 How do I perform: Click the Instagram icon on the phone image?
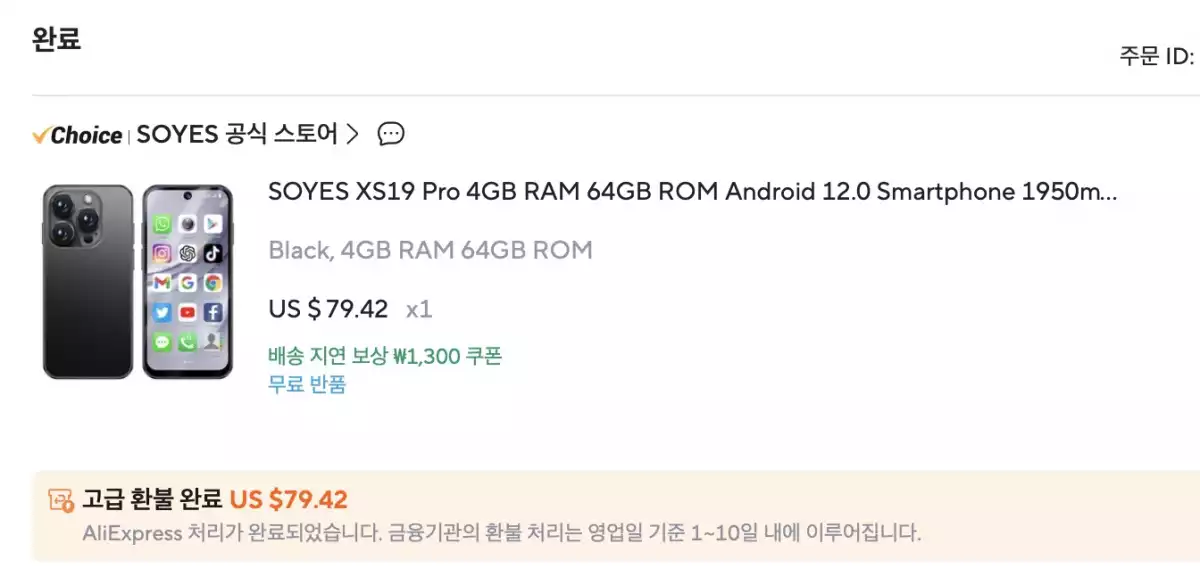point(162,253)
